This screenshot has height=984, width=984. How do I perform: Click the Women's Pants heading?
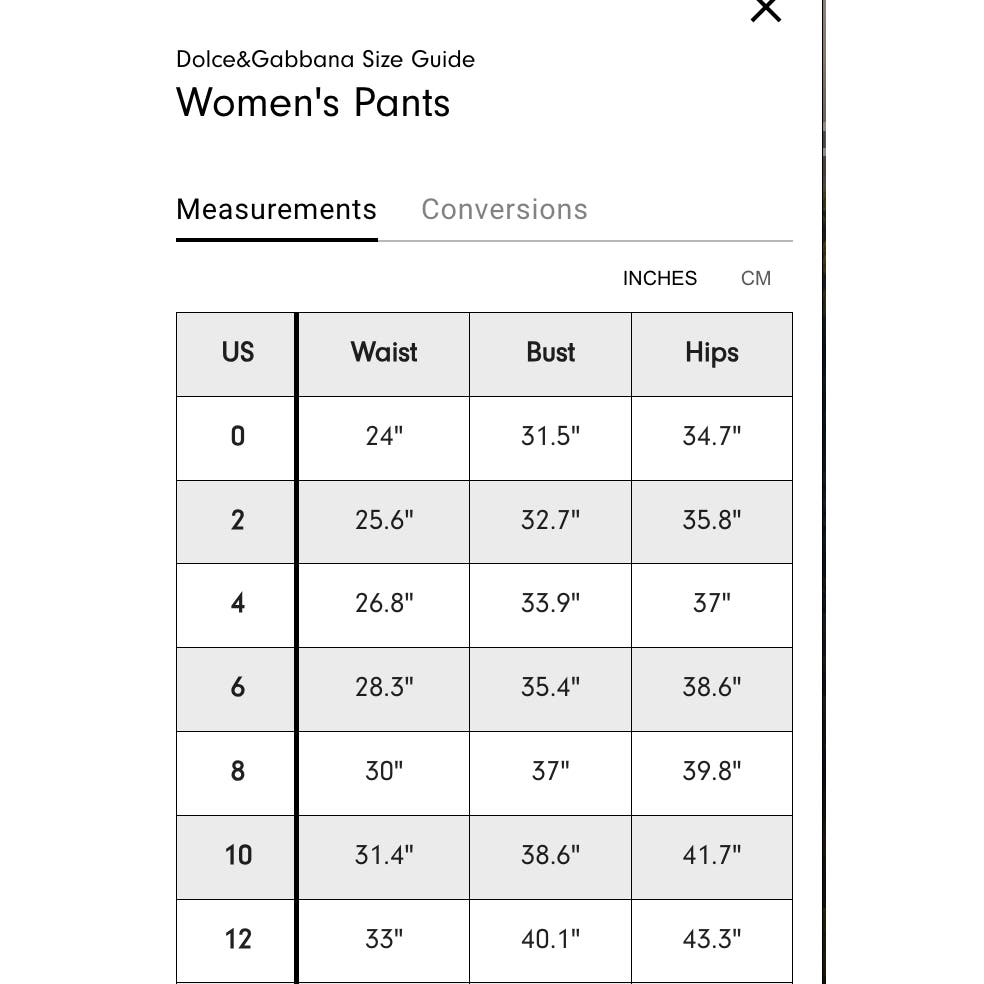[313, 102]
